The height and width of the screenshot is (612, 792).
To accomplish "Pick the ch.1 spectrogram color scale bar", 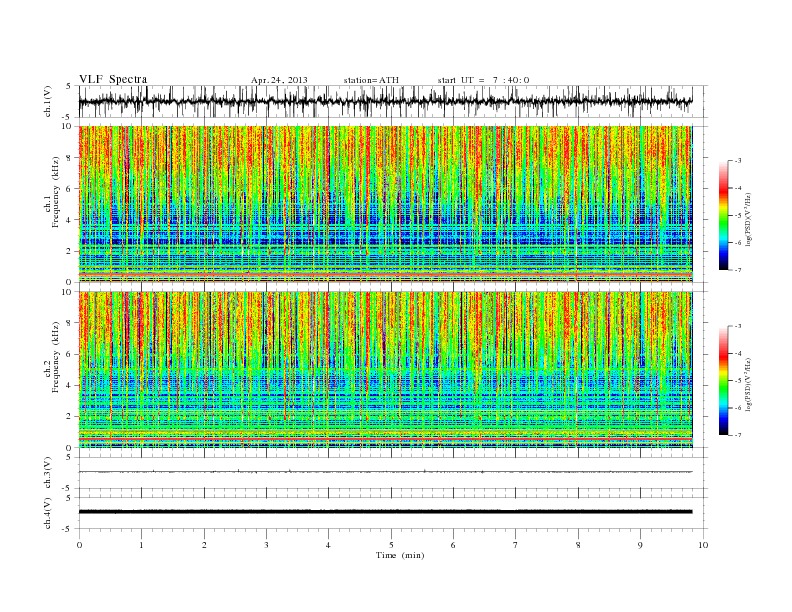I will [723, 216].
